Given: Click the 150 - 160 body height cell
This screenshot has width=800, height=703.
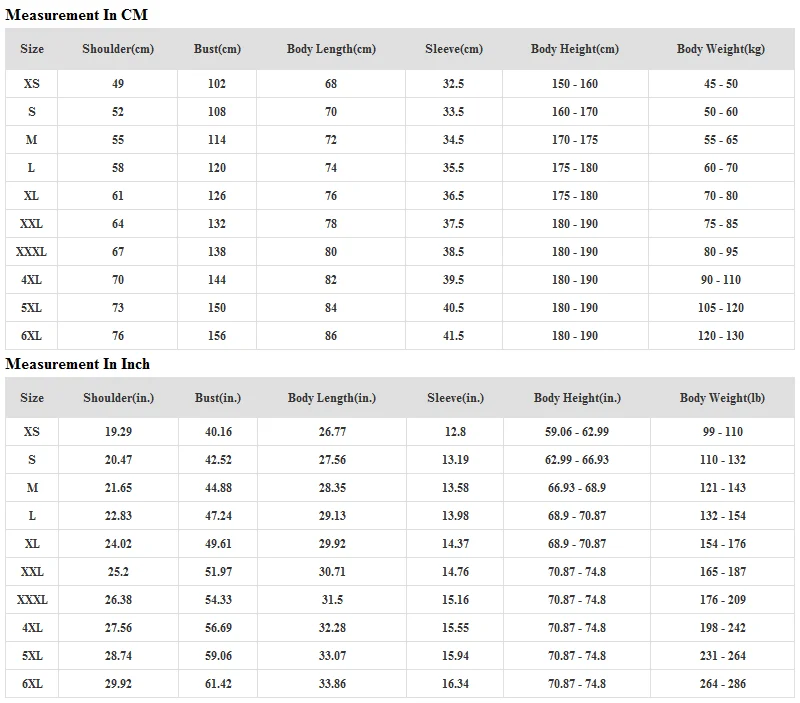Looking at the screenshot, I should point(574,84).
